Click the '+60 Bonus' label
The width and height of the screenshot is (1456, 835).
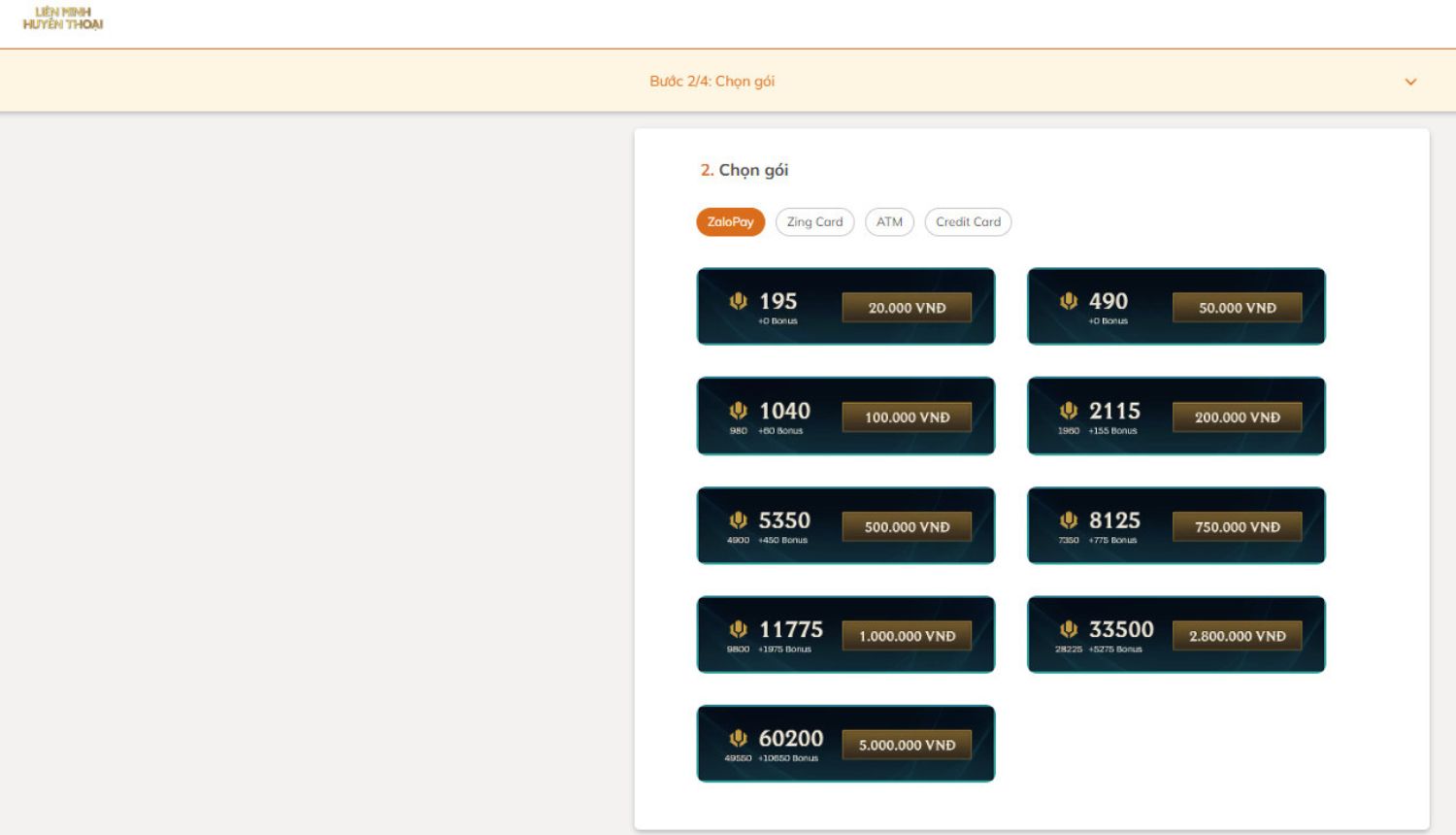(780, 431)
